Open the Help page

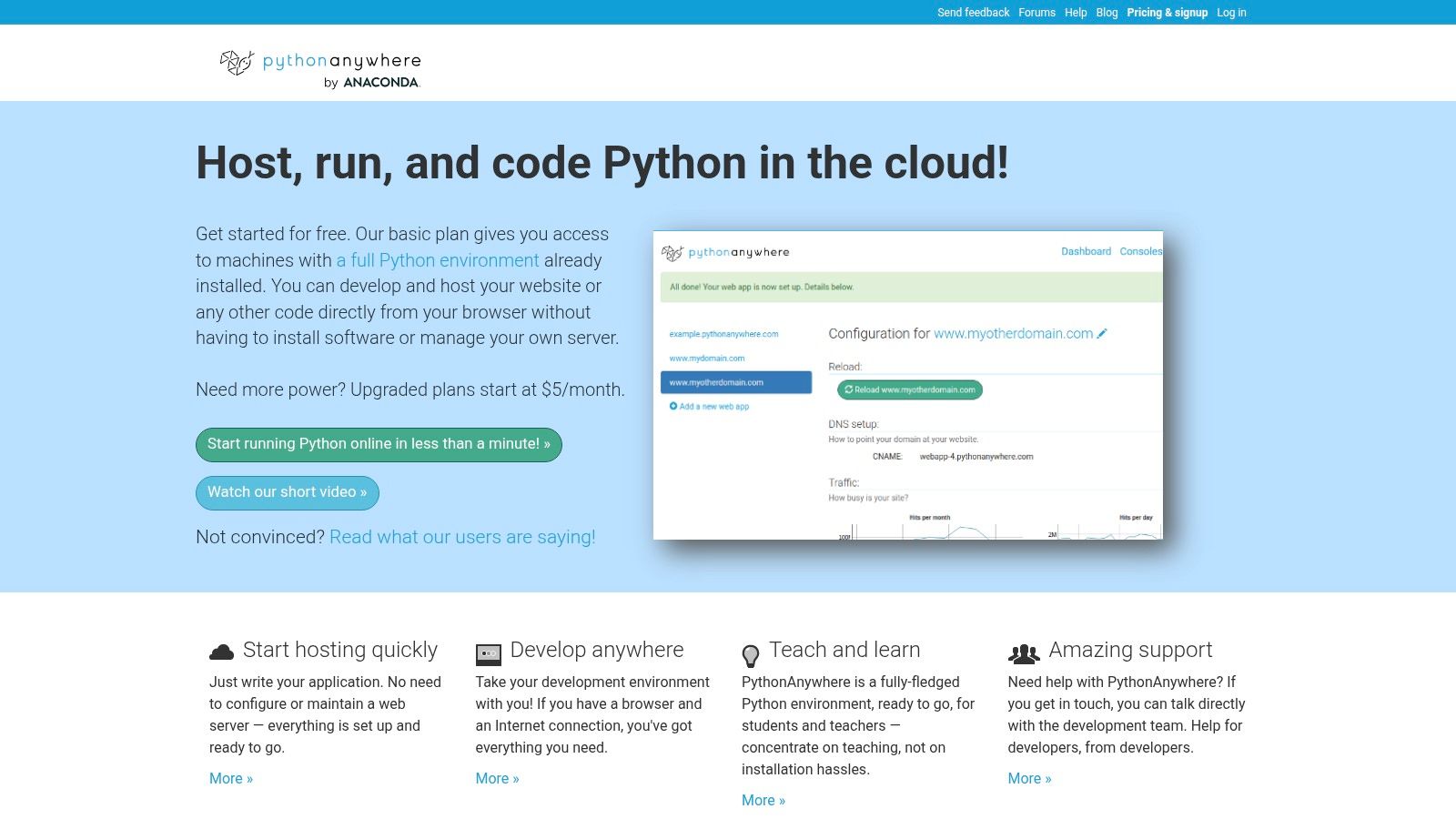pos(1076,13)
